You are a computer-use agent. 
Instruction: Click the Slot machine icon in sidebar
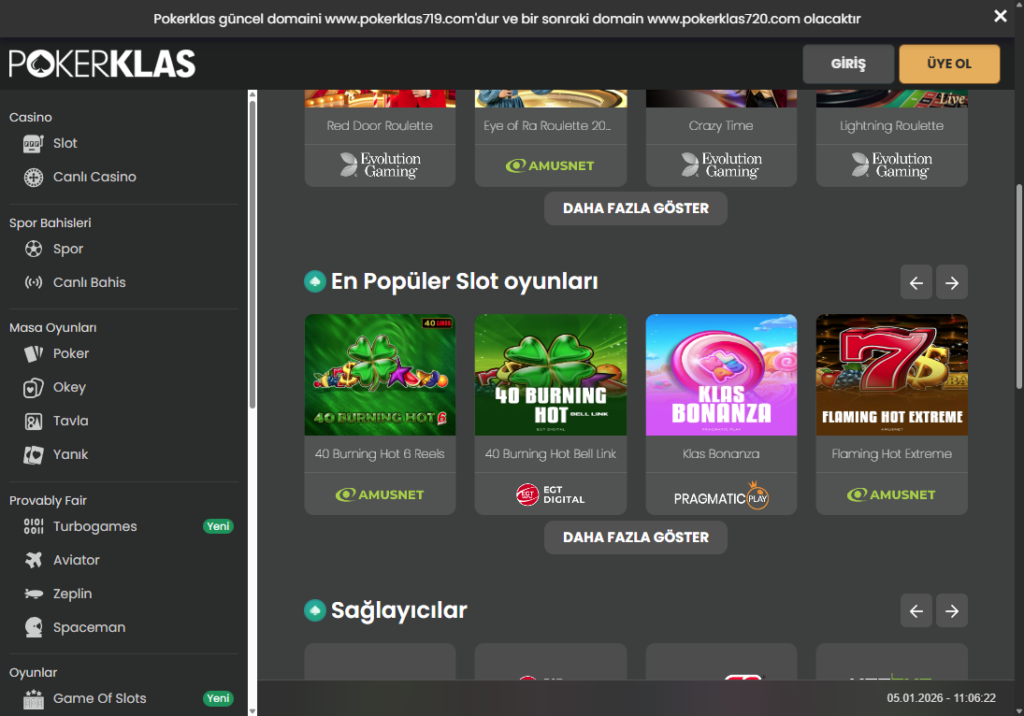click(x=34, y=143)
